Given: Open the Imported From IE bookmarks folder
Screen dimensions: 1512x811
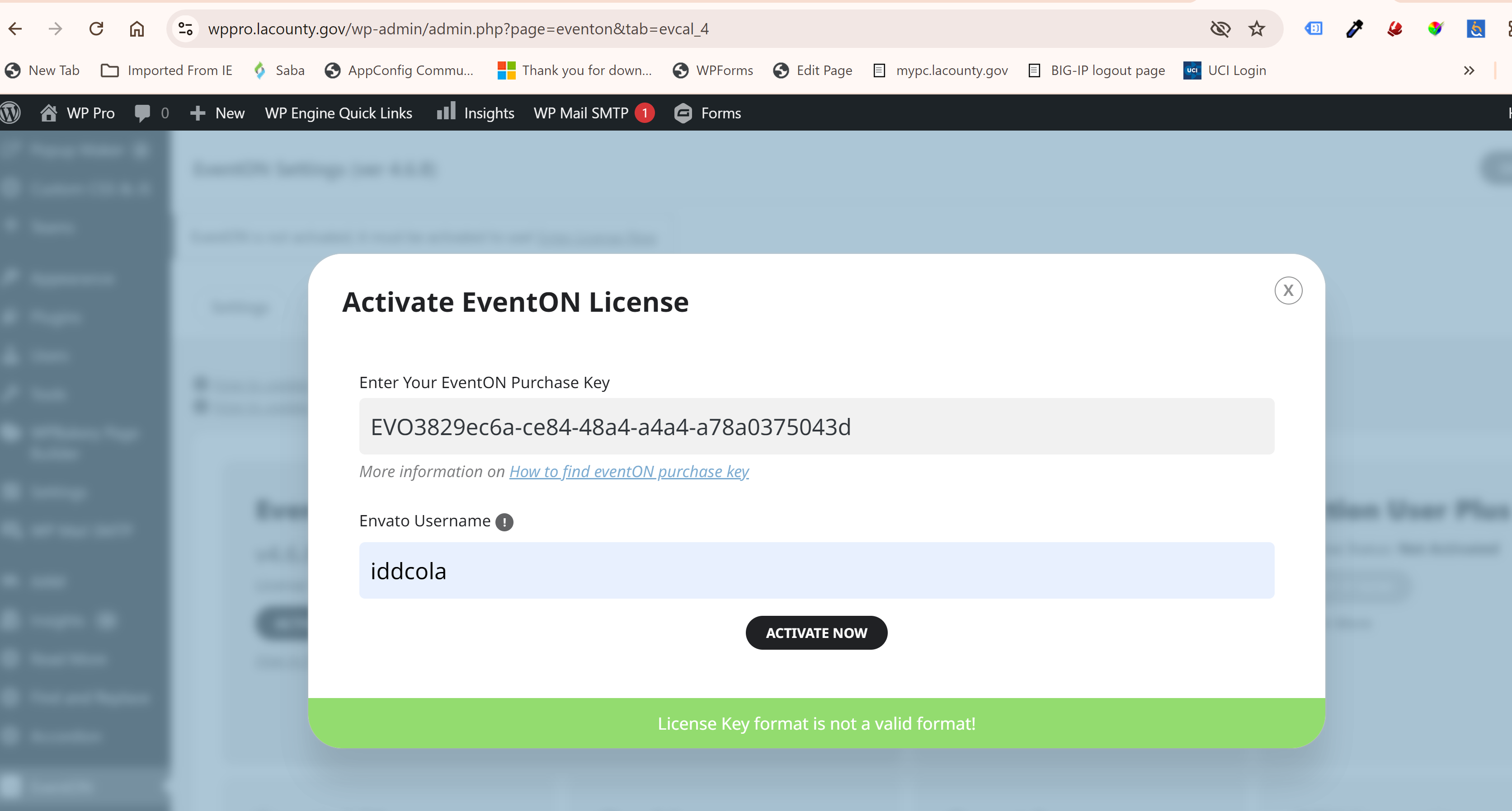Looking at the screenshot, I should pos(167,70).
